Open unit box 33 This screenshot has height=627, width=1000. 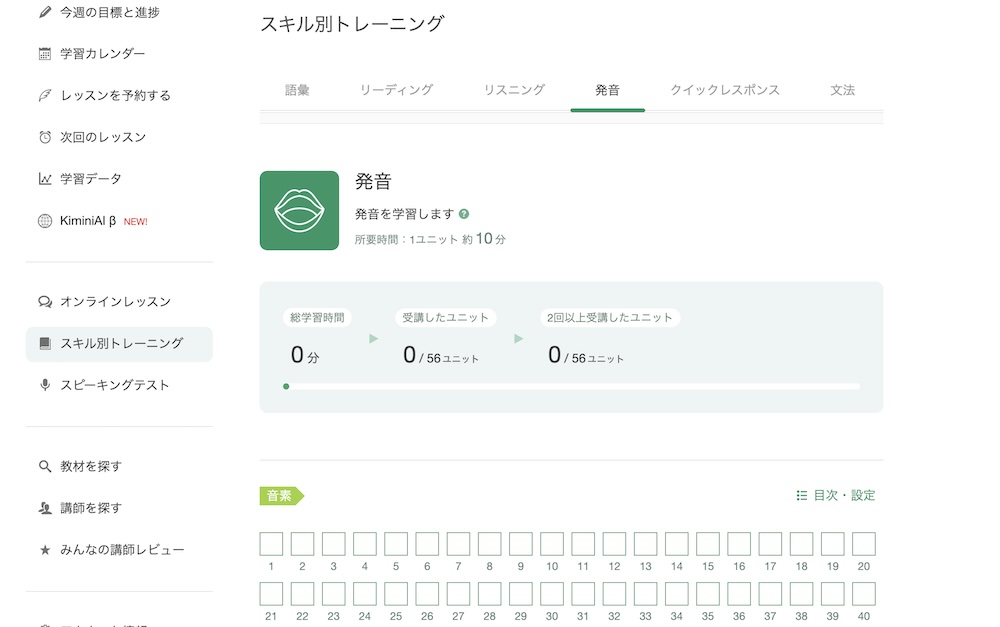645,594
